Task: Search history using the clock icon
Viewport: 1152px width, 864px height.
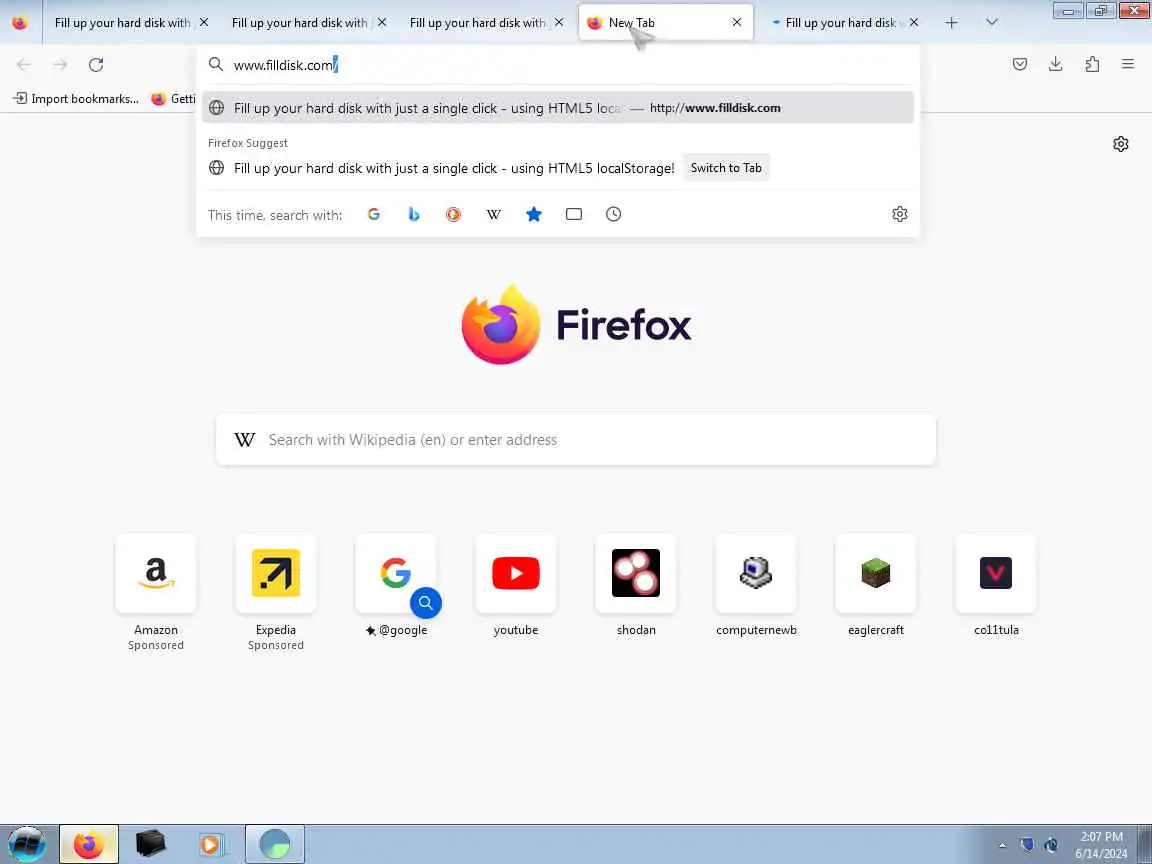Action: point(613,214)
